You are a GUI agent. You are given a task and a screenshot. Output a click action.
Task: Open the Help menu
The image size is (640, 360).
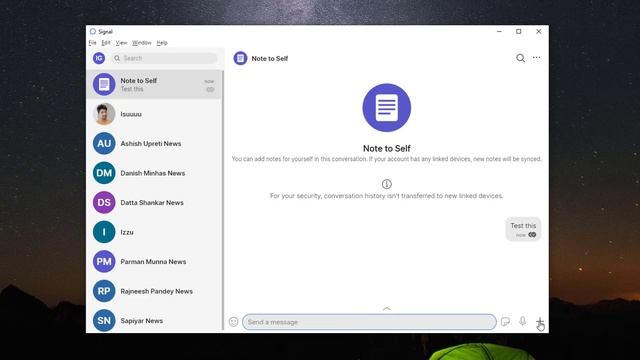tap(162, 42)
